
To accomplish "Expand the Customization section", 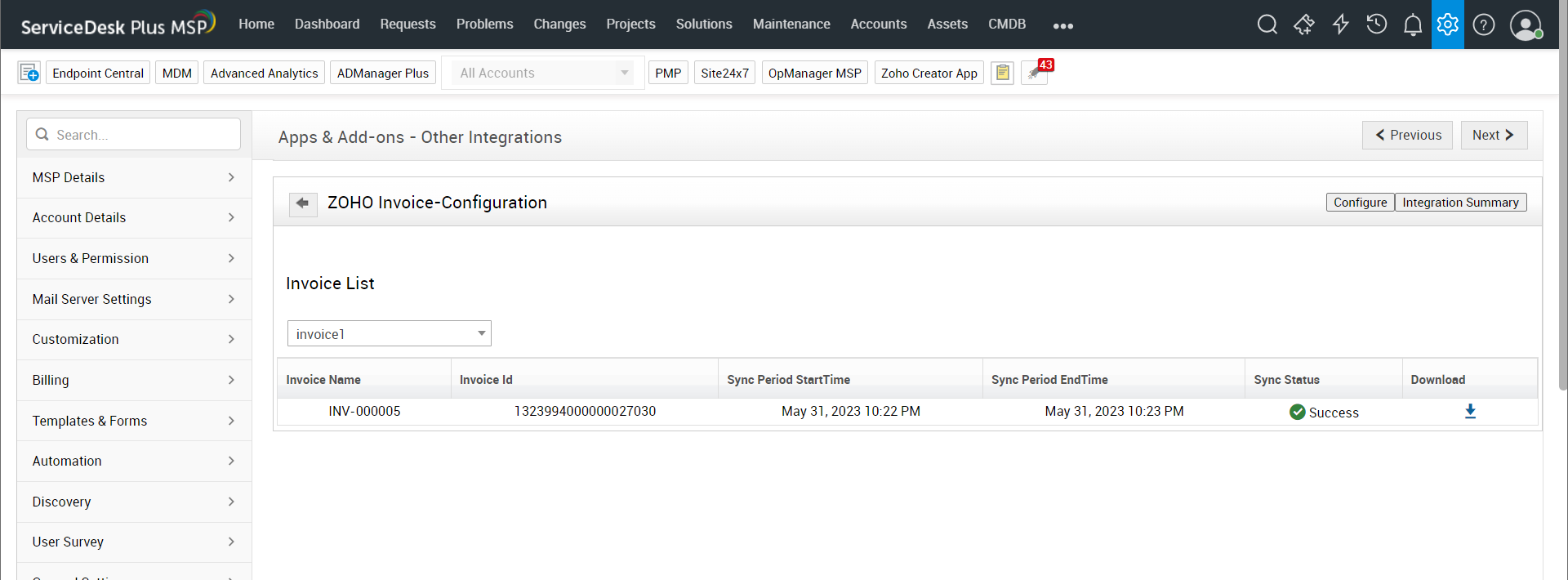I will (x=134, y=339).
